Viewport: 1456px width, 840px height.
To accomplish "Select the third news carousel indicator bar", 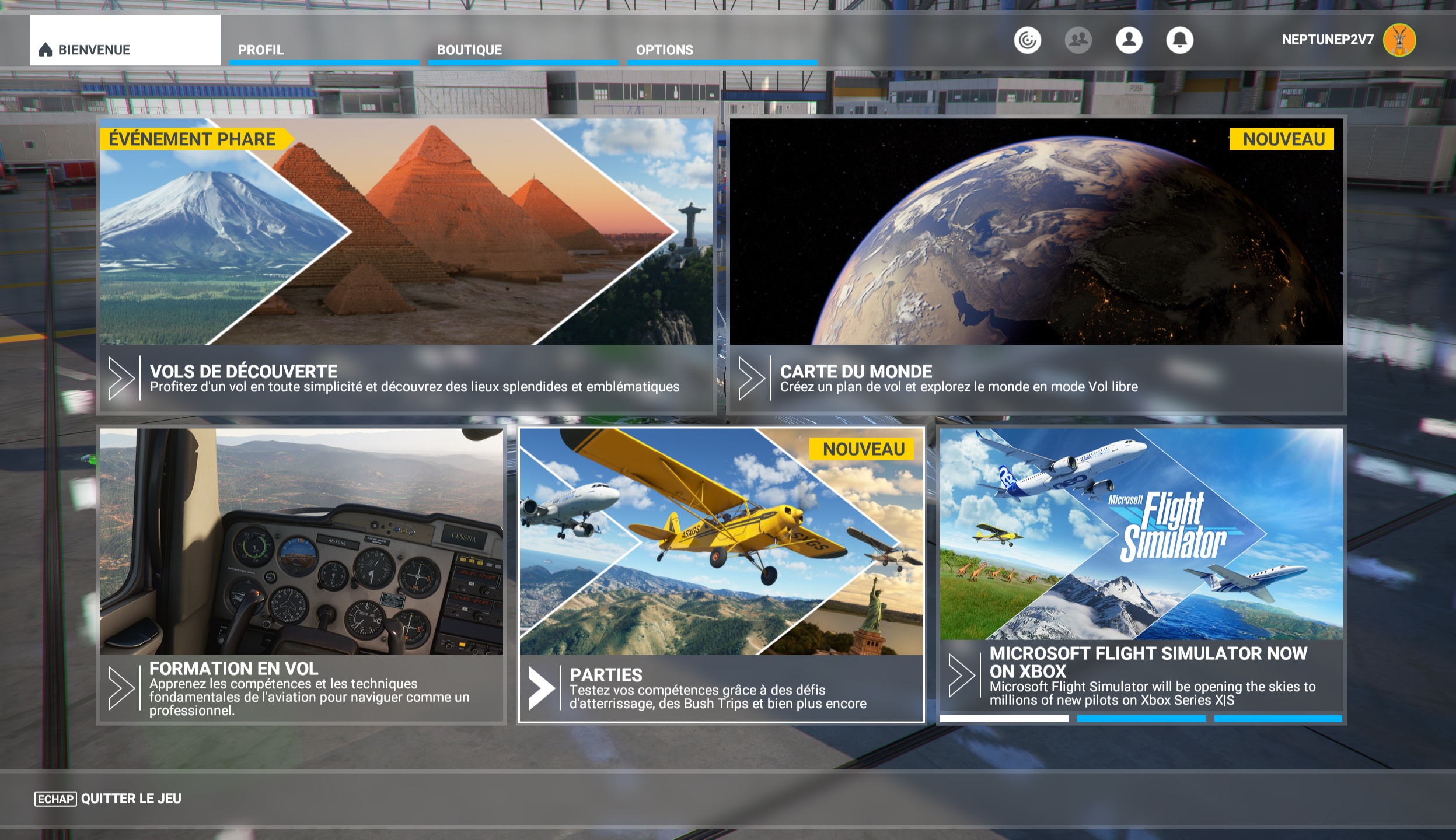I will tap(1279, 719).
